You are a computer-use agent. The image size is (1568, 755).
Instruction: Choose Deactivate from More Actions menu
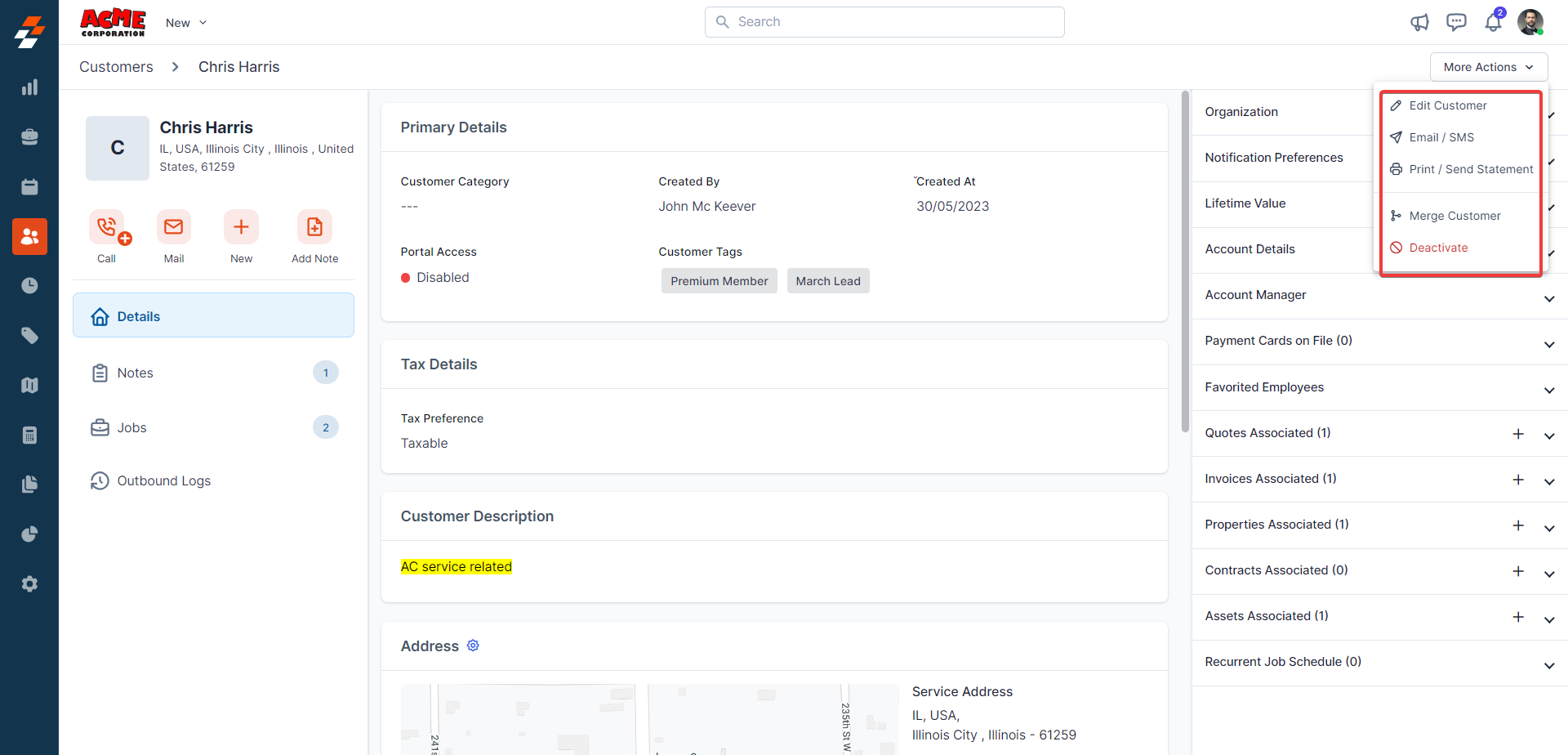1438,248
